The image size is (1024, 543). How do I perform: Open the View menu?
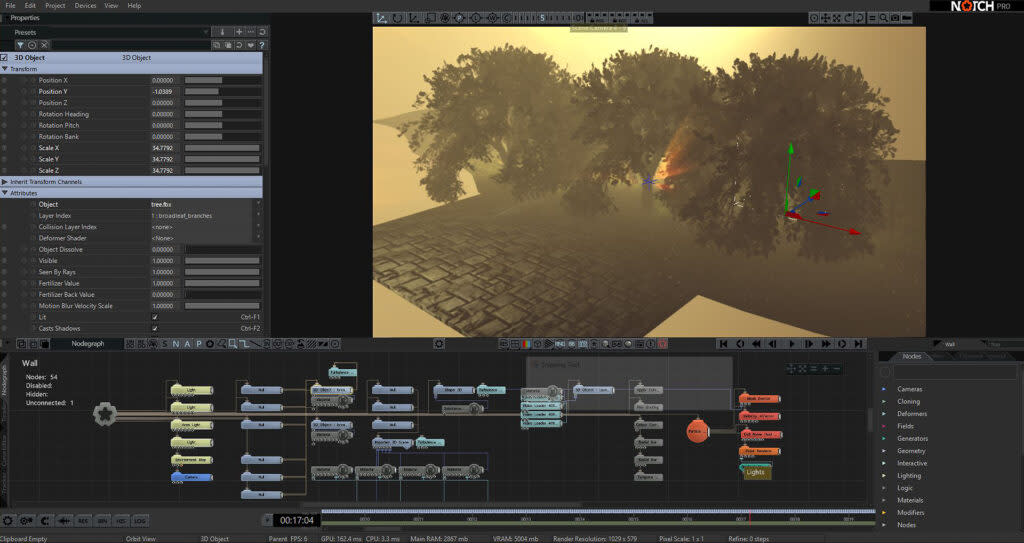click(x=112, y=5)
